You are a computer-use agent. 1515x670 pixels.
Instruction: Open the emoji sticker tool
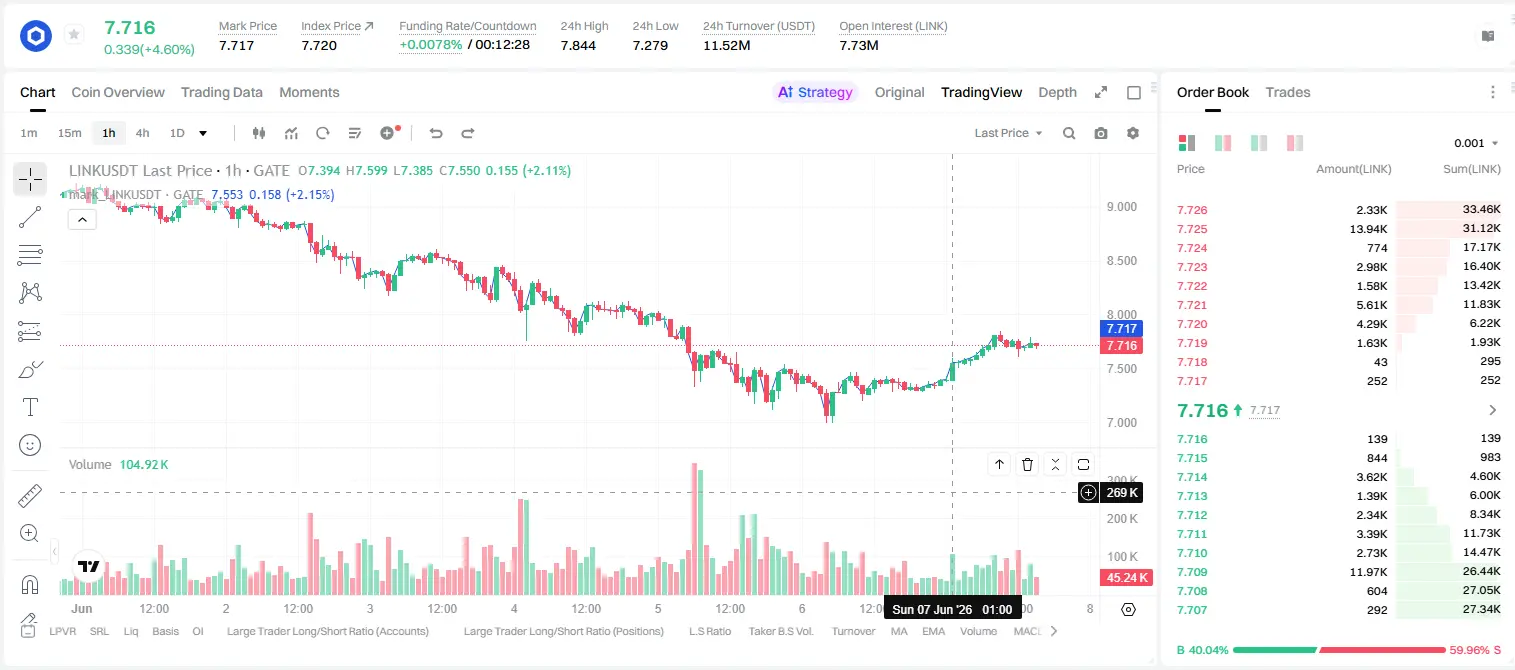30,445
